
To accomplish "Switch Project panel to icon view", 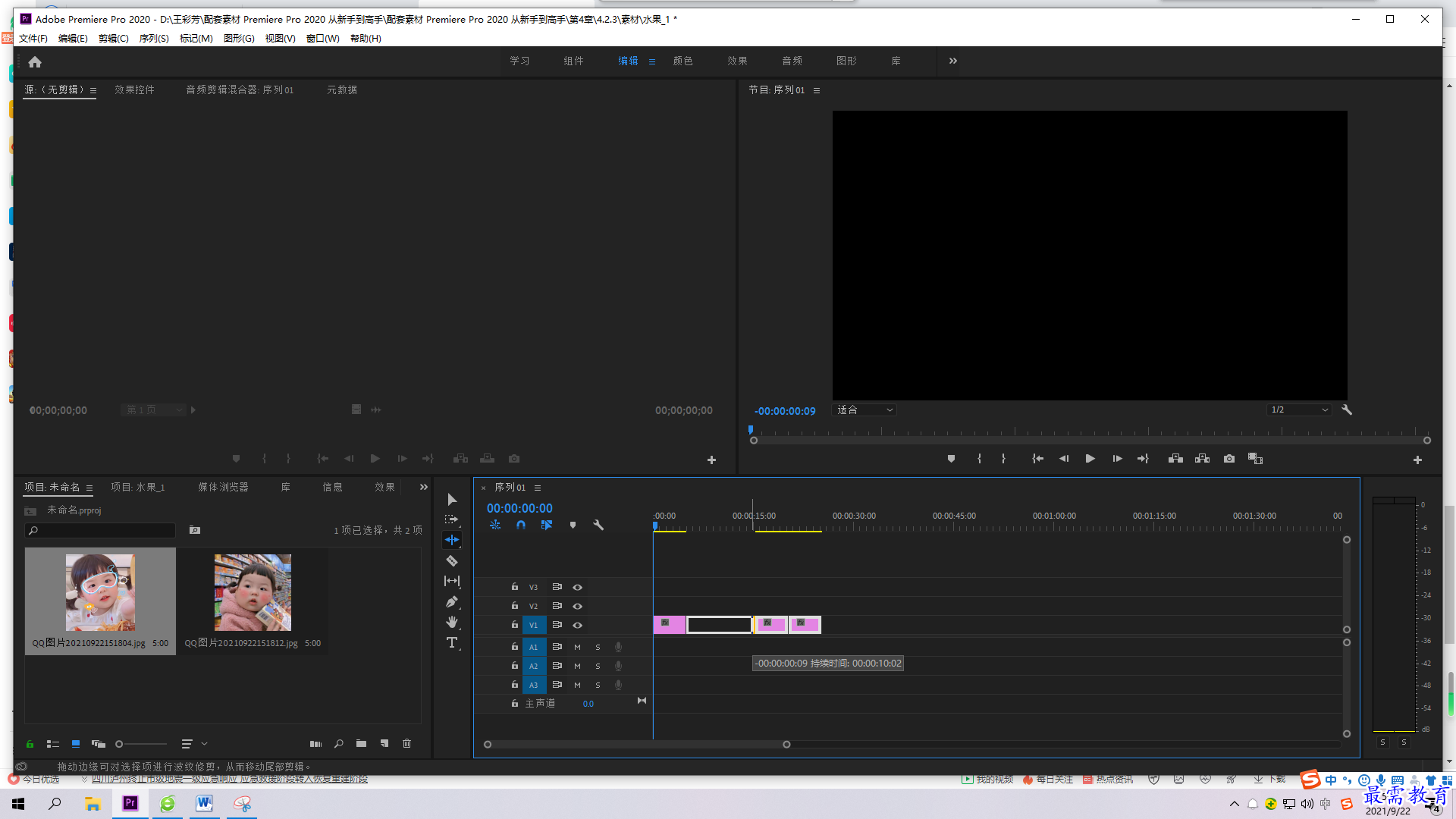I will click(x=76, y=744).
